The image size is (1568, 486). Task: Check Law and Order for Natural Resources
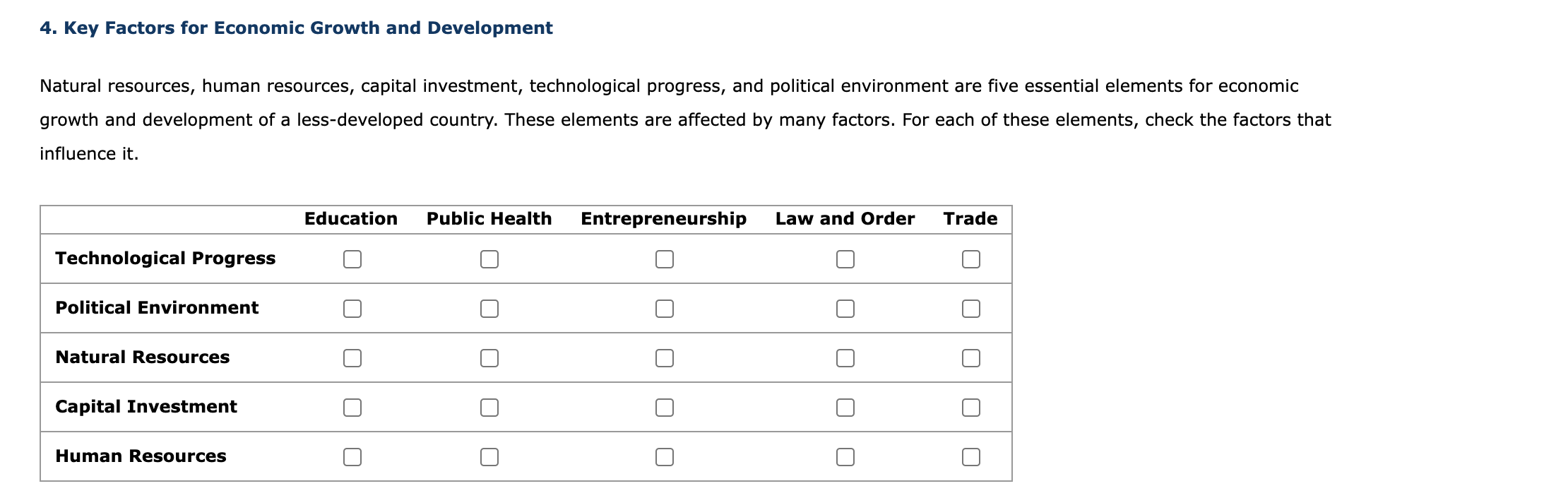(845, 358)
